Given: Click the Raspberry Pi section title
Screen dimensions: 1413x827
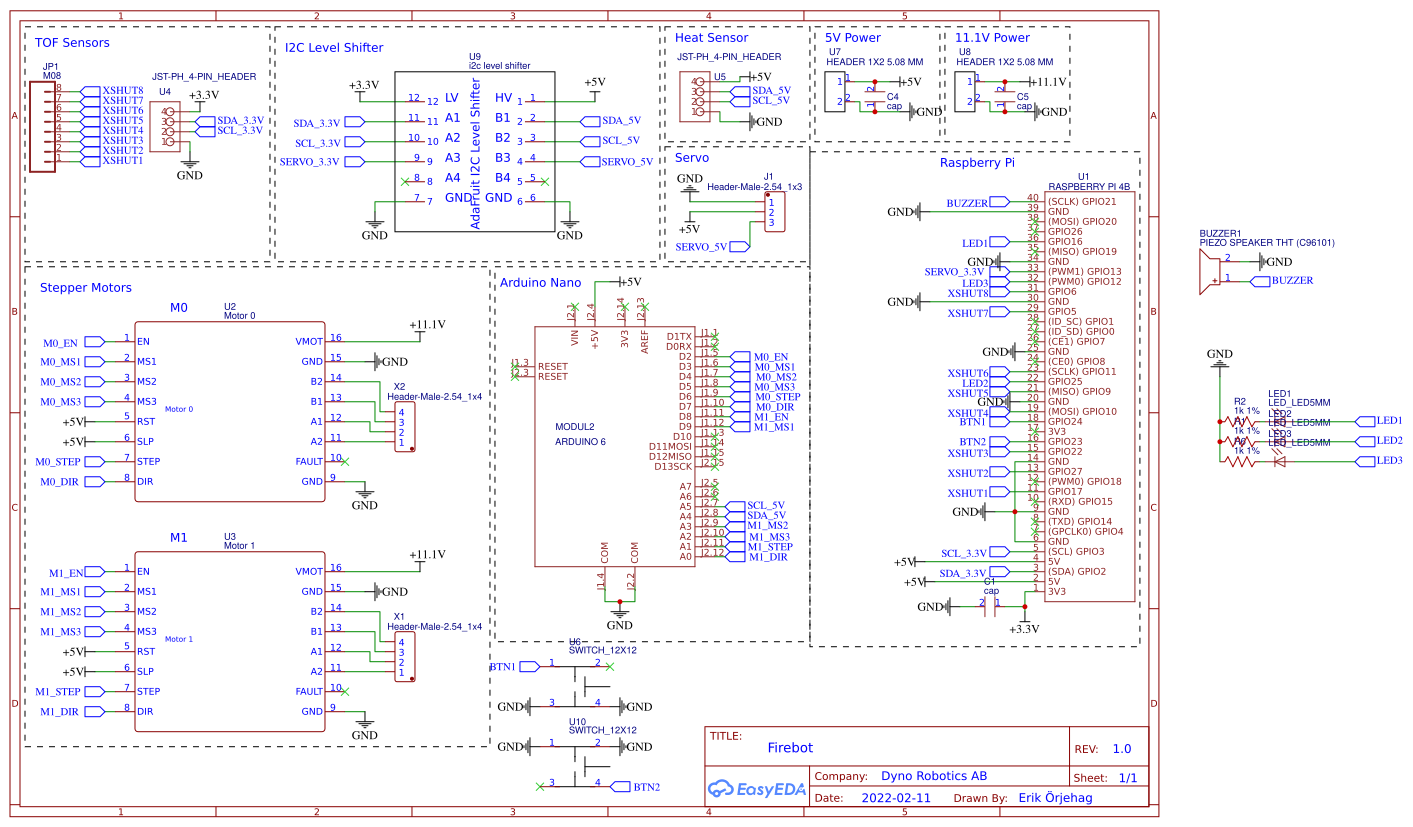Looking at the screenshot, I should click(977, 163).
